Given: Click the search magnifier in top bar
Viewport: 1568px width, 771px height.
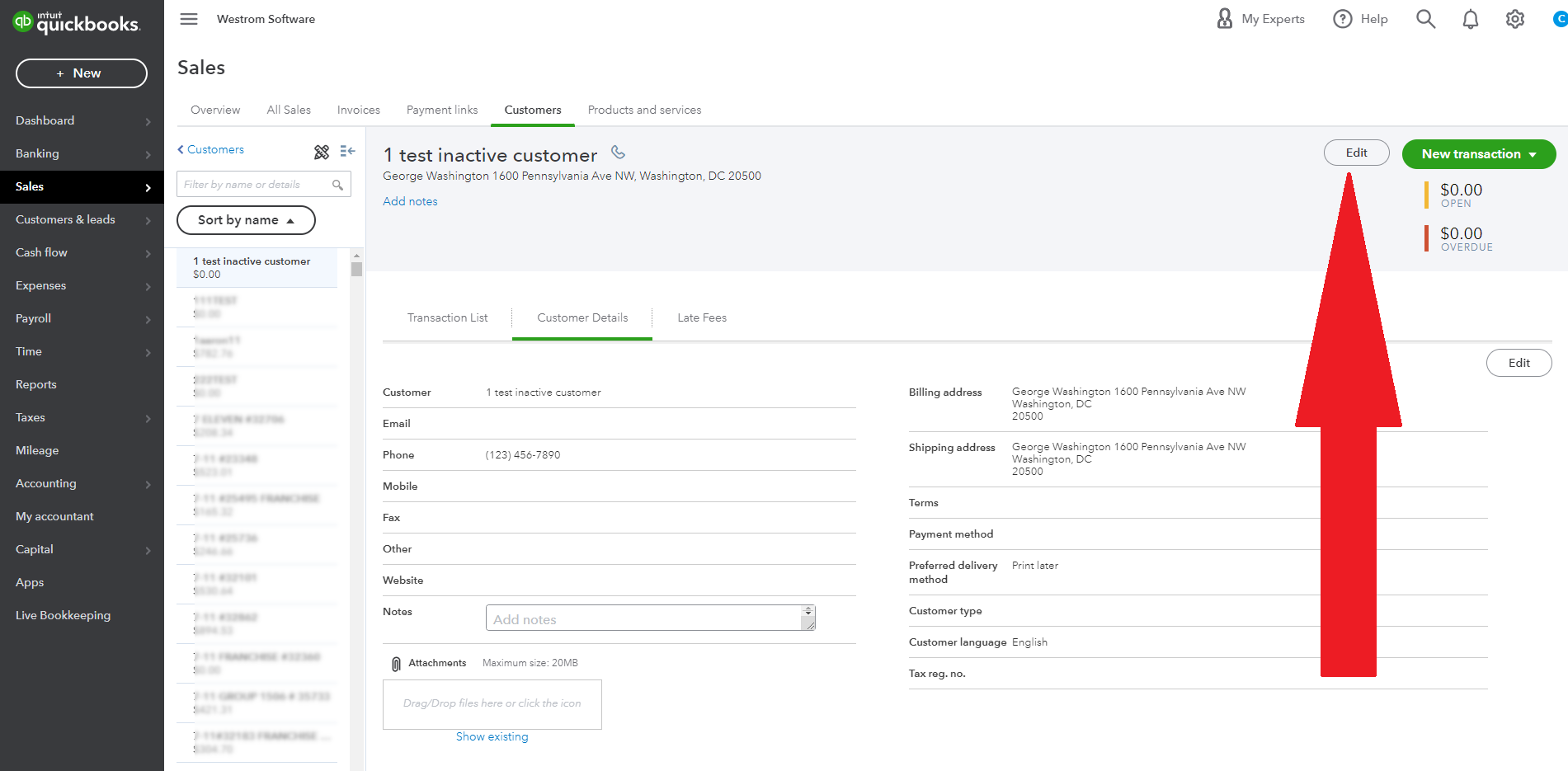Looking at the screenshot, I should pyautogui.click(x=1425, y=19).
